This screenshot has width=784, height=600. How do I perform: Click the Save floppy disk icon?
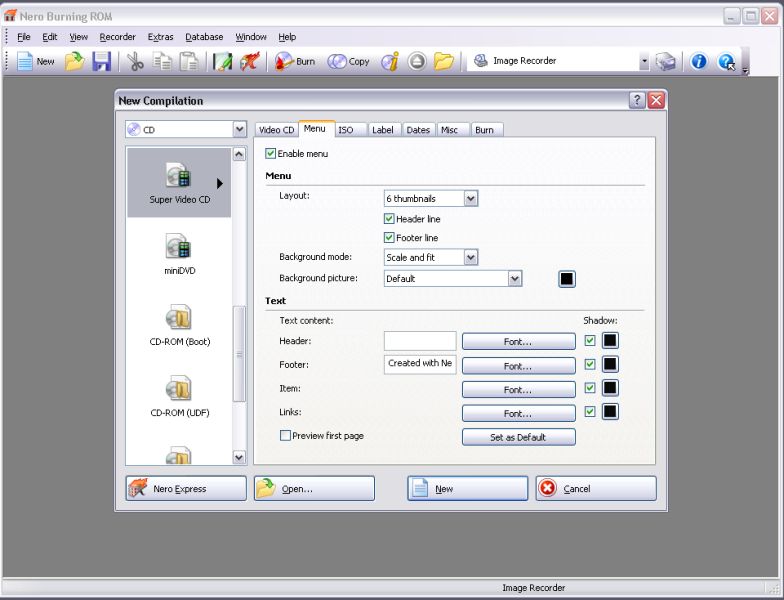(102, 62)
